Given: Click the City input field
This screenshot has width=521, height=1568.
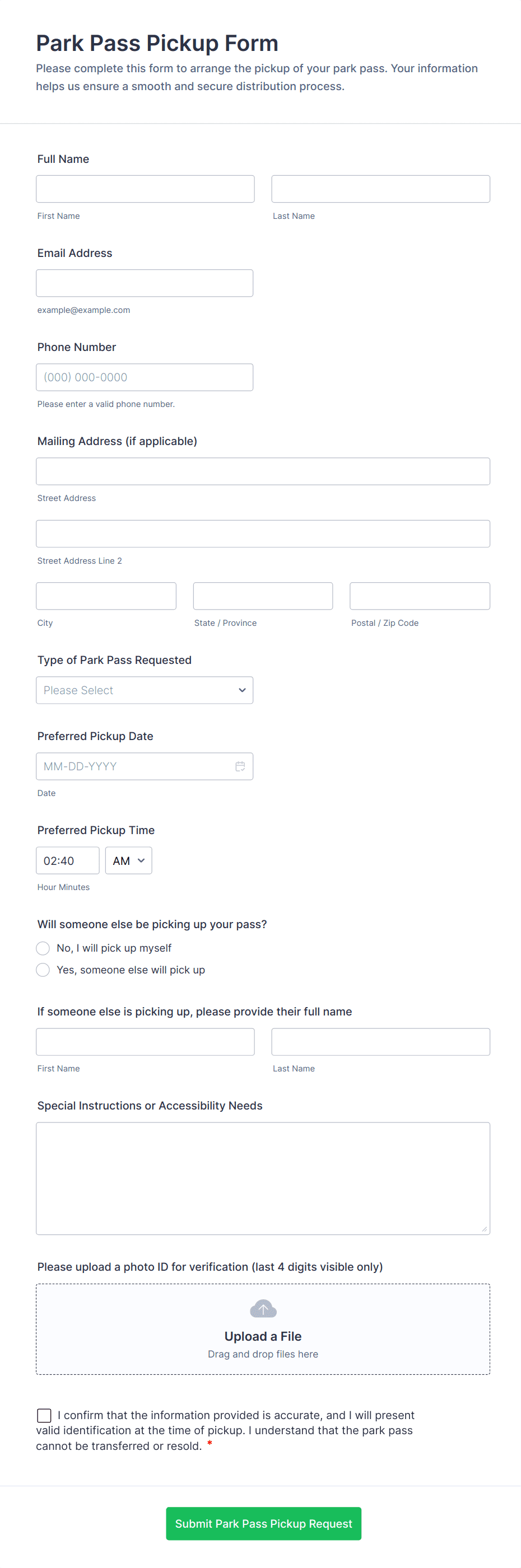Looking at the screenshot, I should tap(106, 596).
